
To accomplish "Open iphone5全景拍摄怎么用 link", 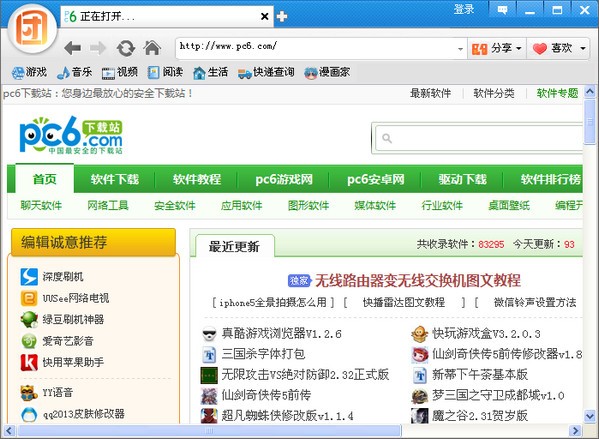I will (273, 303).
